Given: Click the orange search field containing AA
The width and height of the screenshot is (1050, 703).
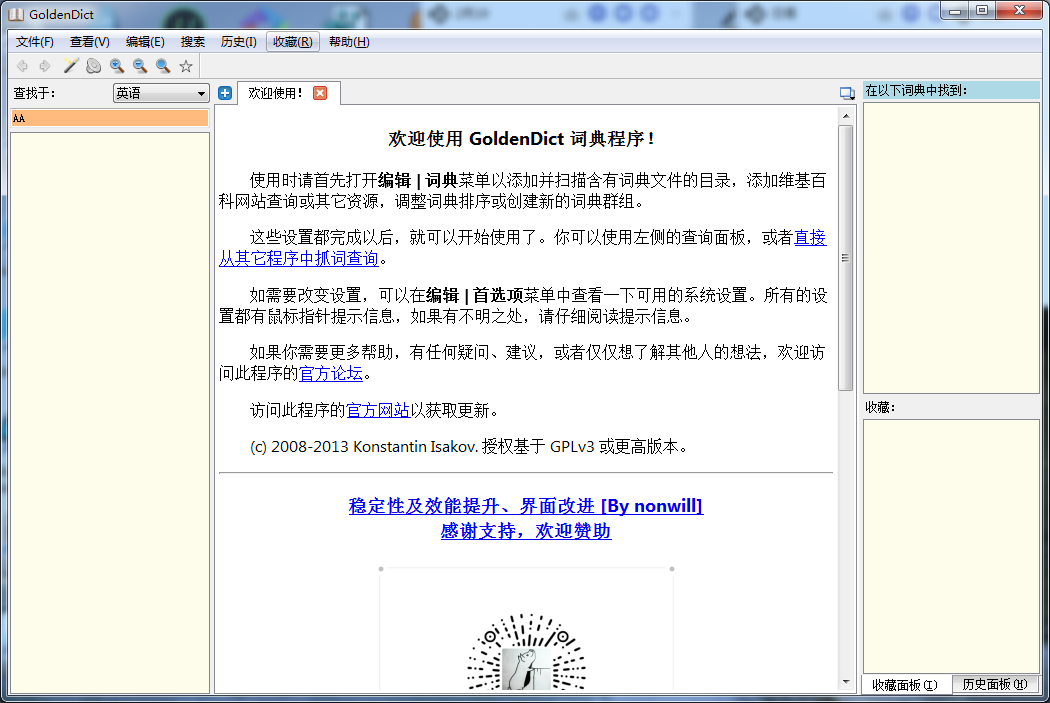Looking at the screenshot, I should click(110, 119).
